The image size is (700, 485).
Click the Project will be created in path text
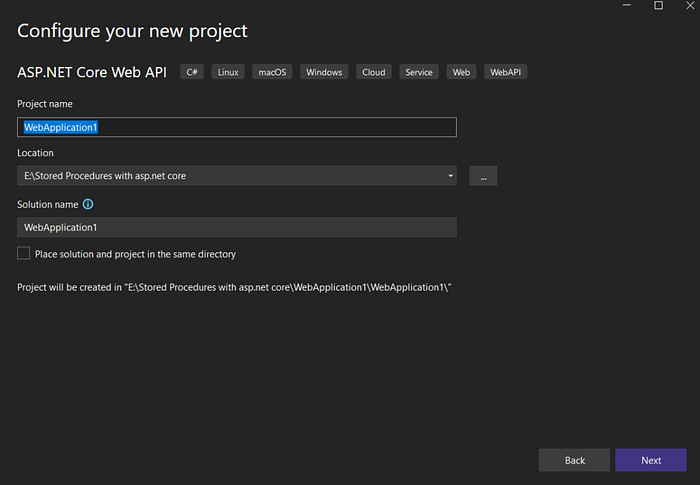coord(234,287)
